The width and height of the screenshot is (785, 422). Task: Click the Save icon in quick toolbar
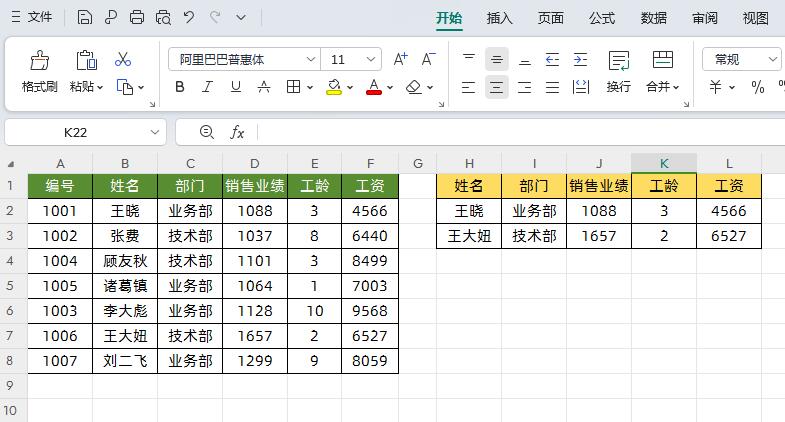(85, 17)
